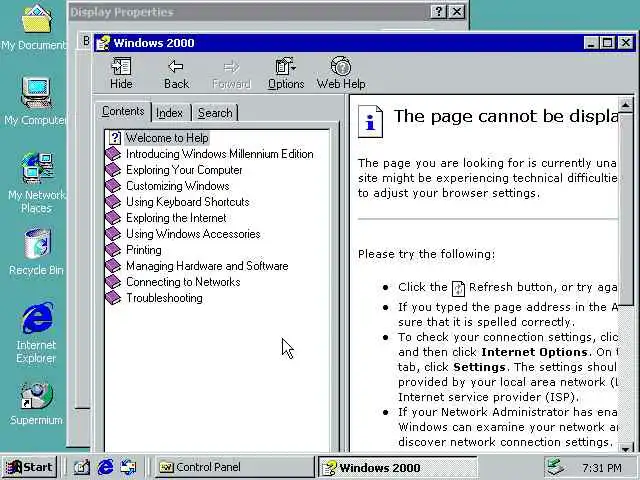Open the Connecting to Networks book icon
The width and height of the screenshot is (640, 480).
(x=113, y=282)
